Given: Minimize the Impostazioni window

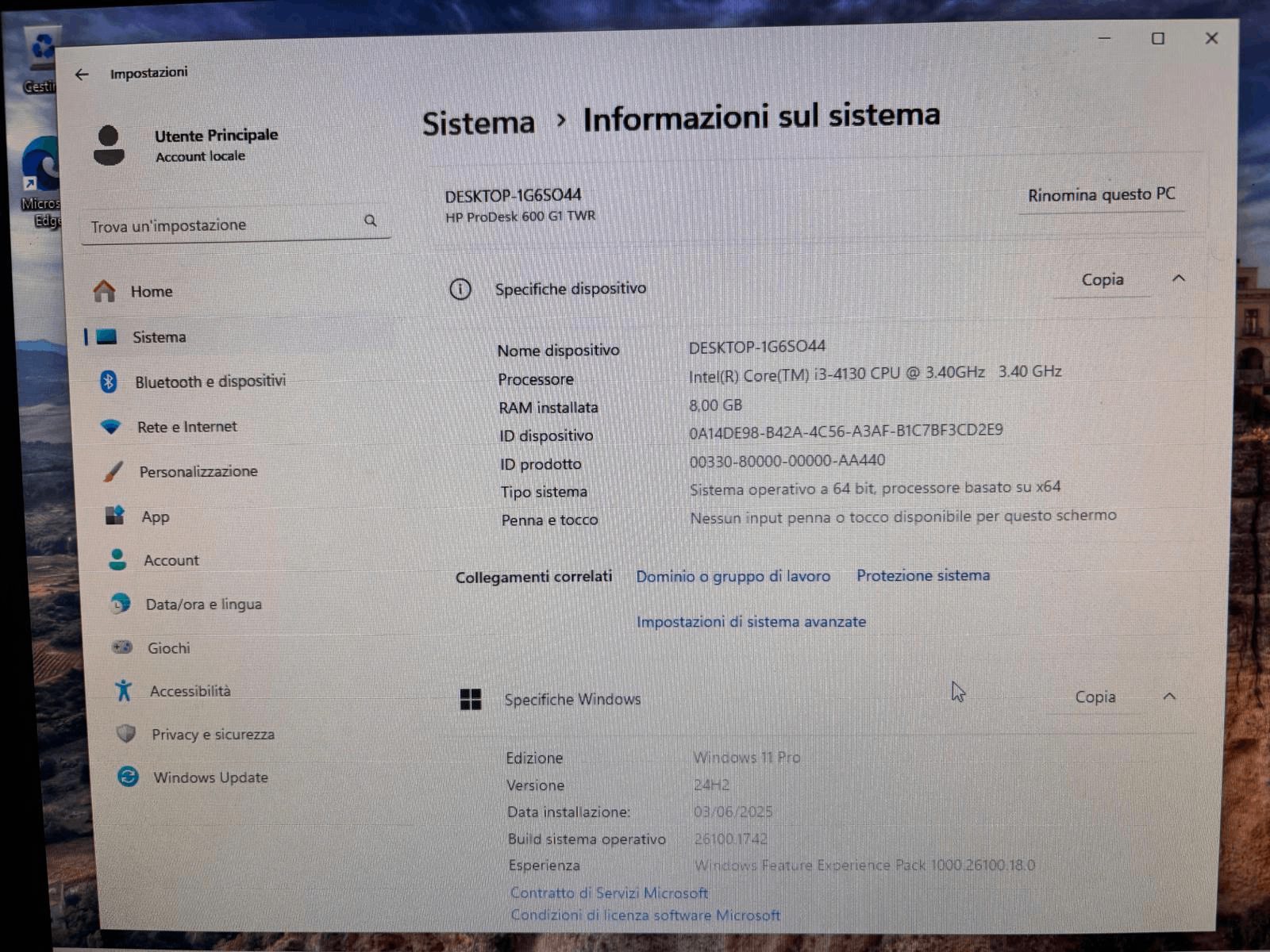Looking at the screenshot, I should 1104,37.
